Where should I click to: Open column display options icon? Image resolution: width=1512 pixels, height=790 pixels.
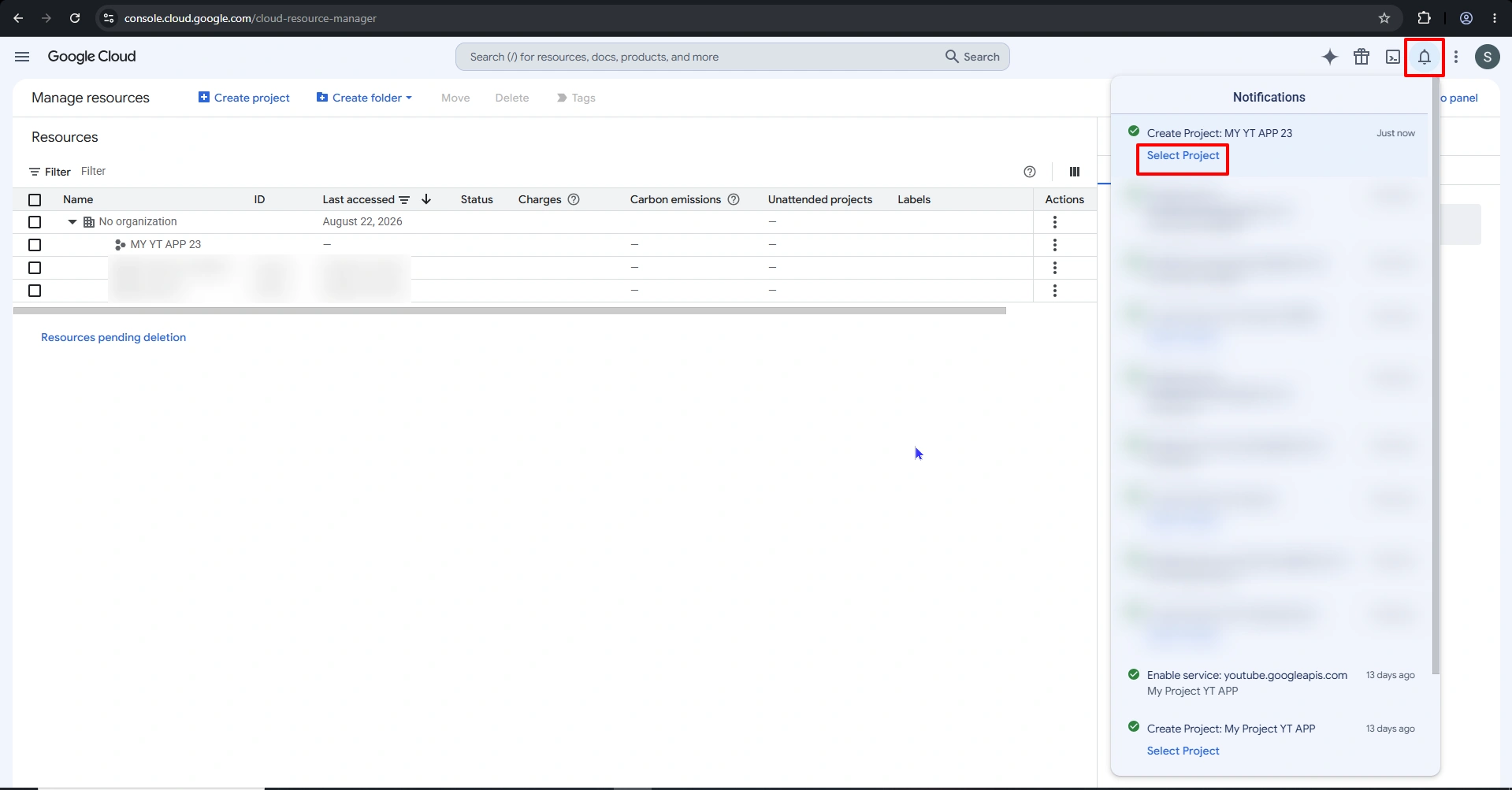1075,172
